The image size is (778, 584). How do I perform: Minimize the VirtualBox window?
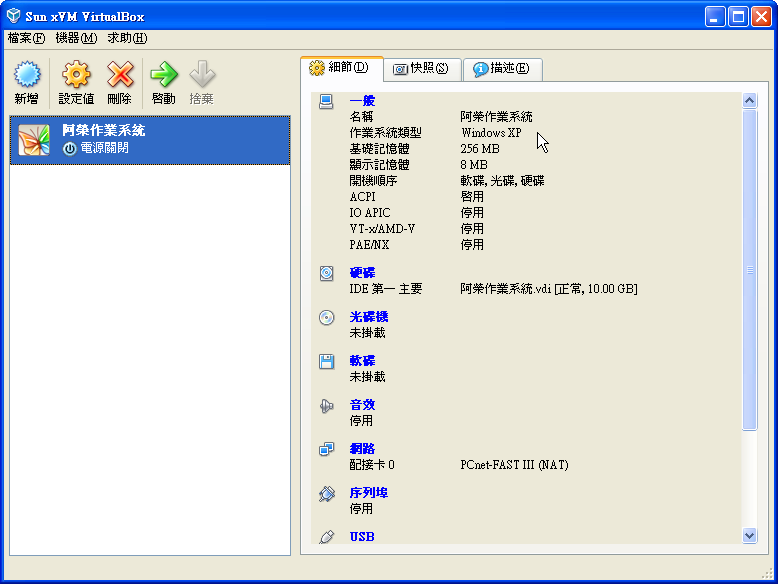point(715,17)
